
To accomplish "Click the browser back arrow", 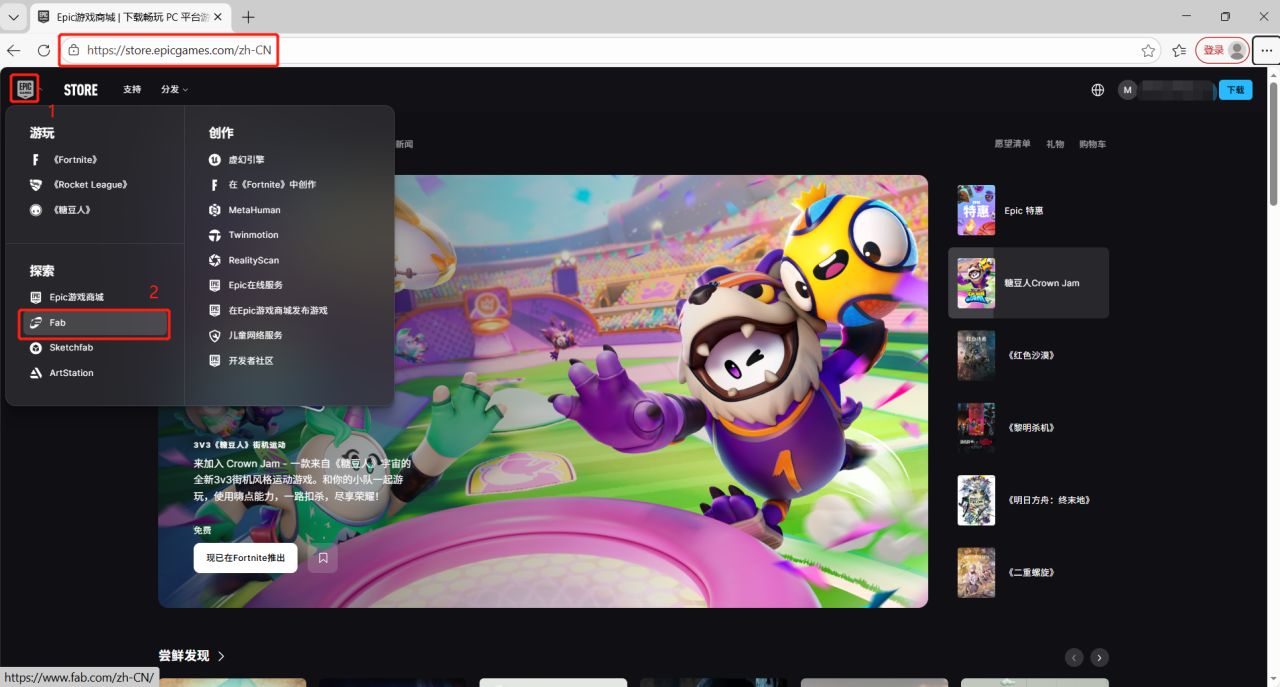I will [x=14, y=50].
